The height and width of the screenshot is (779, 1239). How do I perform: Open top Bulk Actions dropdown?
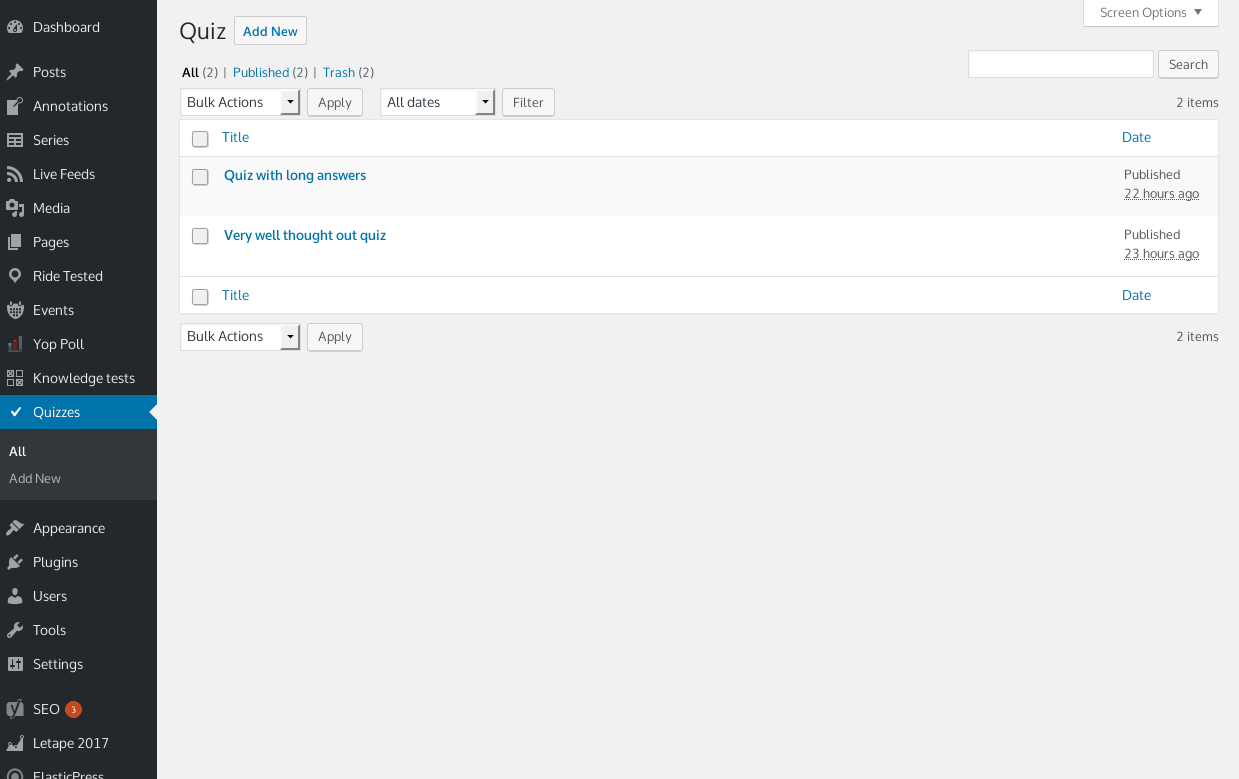pyautogui.click(x=240, y=102)
